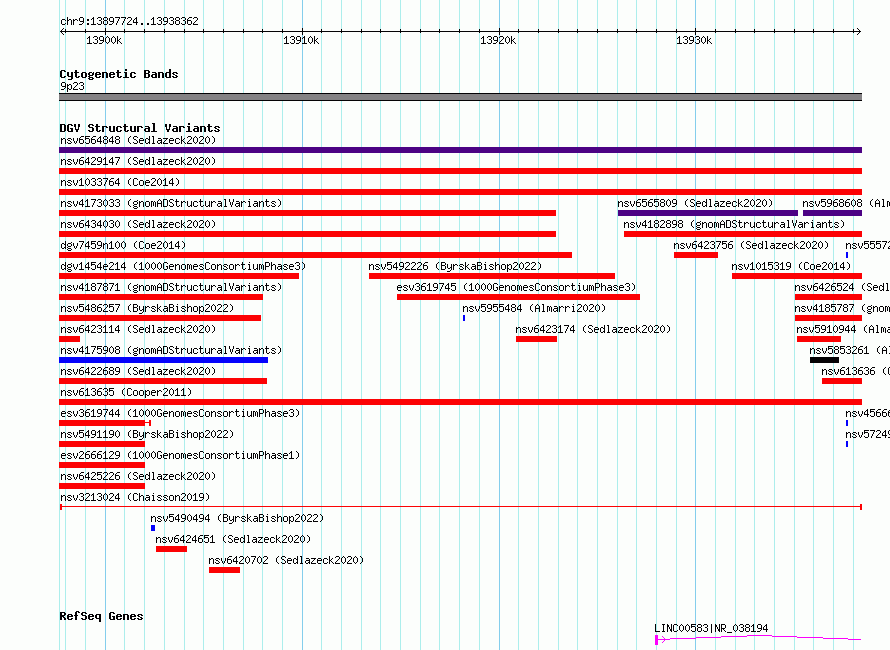Click the dgv1454e214 1000GenomesConsortiumPhase3 label
This screenshot has height=650, width=890.
[183, 266]
